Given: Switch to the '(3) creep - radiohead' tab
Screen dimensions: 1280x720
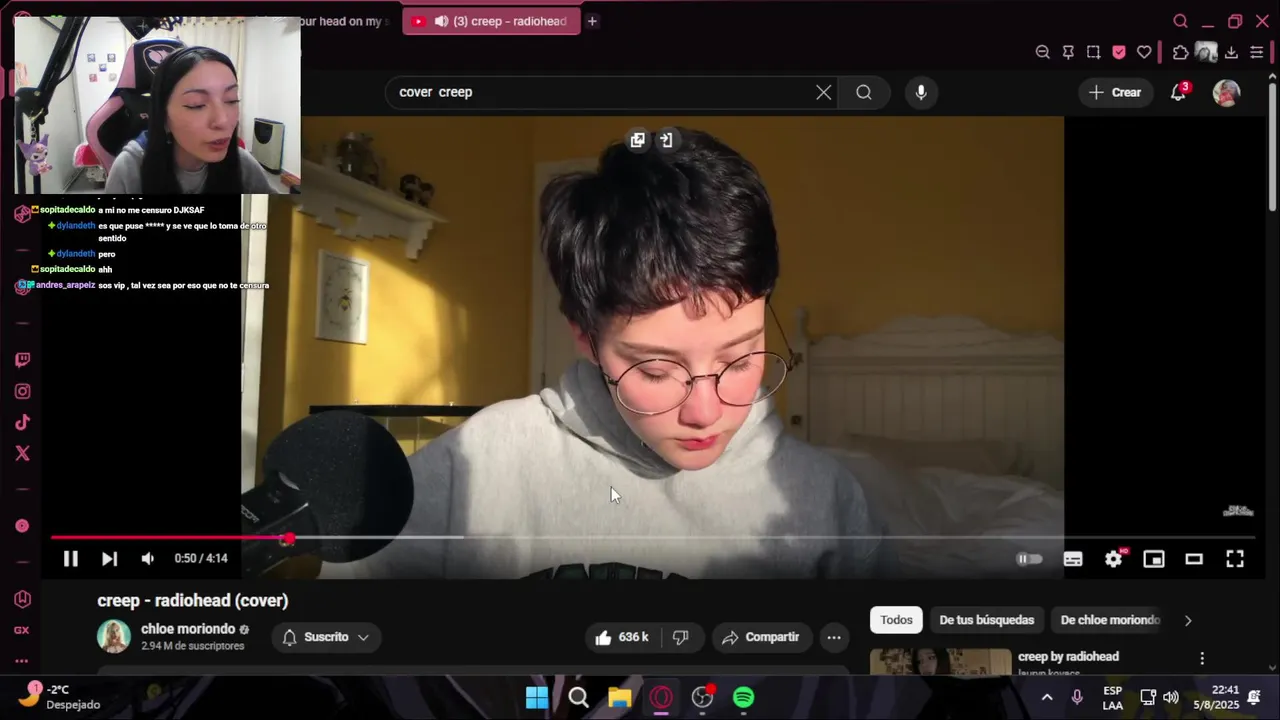Looking at the screenshot, I should (491, 21).
